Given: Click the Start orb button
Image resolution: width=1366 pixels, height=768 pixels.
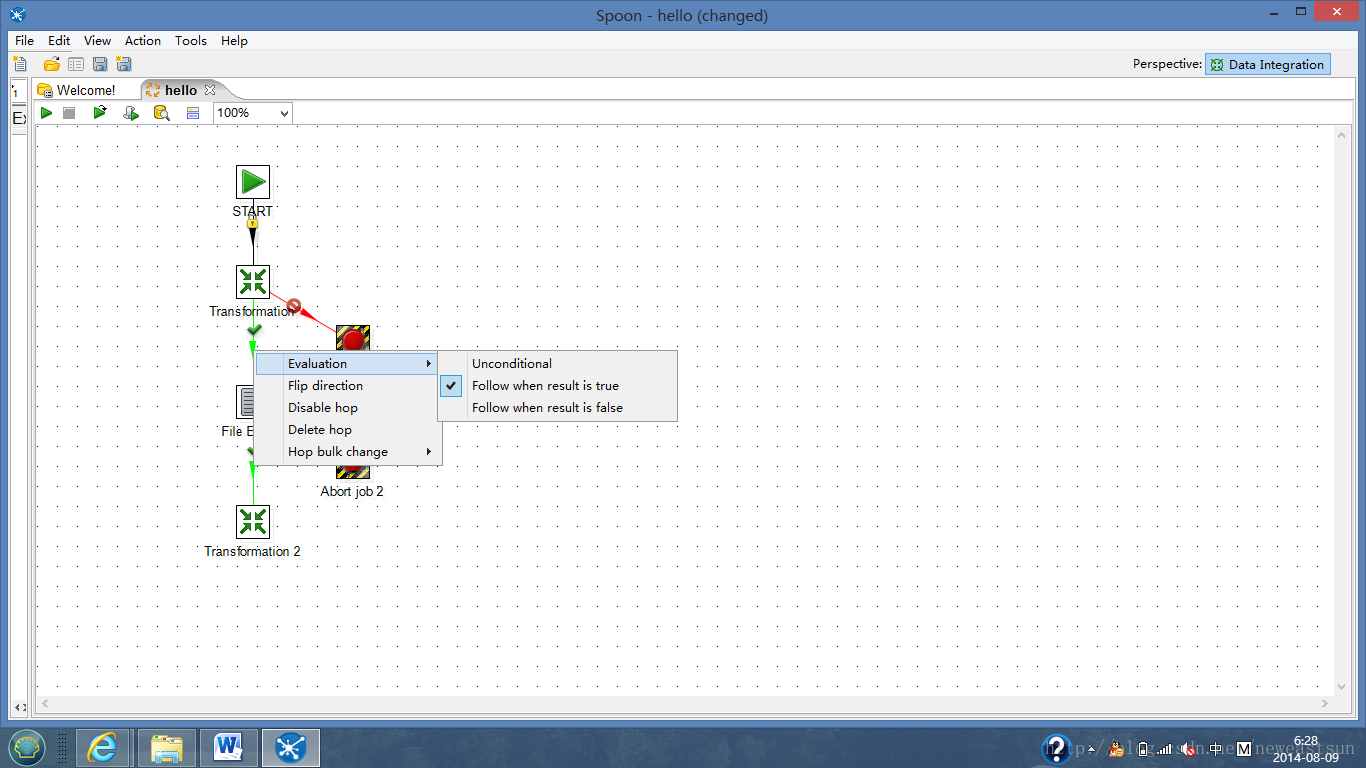Looking at the screenshot, I should (x=27, y=748).
